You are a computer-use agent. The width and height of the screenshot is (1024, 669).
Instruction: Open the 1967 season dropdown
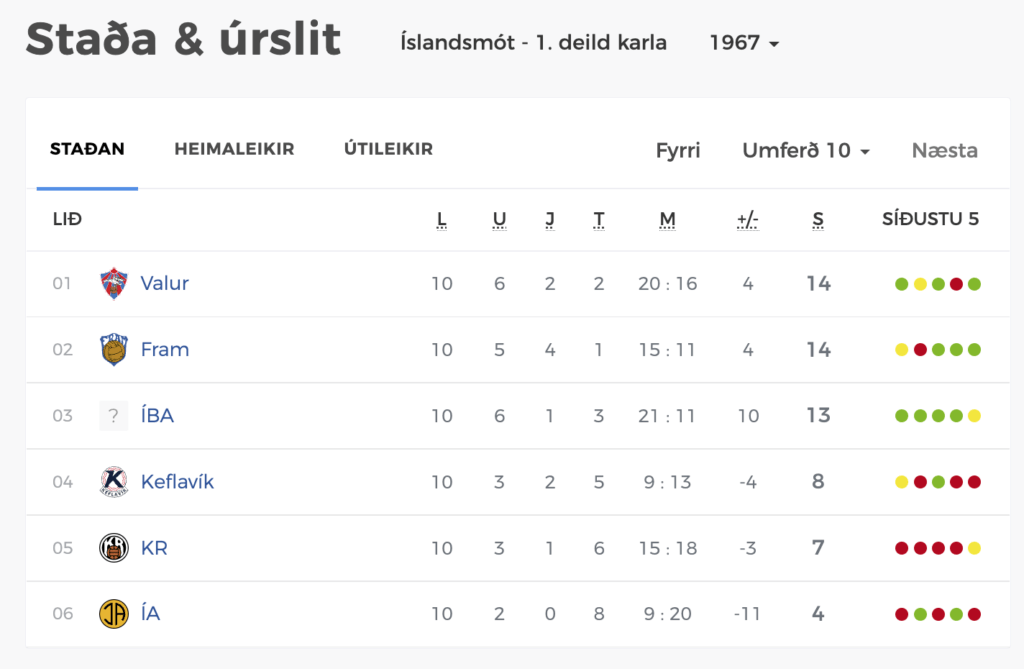(744, 43)
